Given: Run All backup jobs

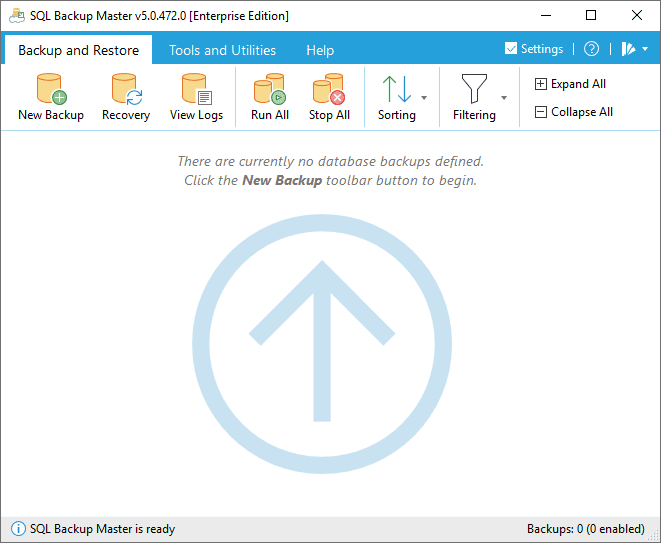Looking at the screenshot, I should (270, 97).
